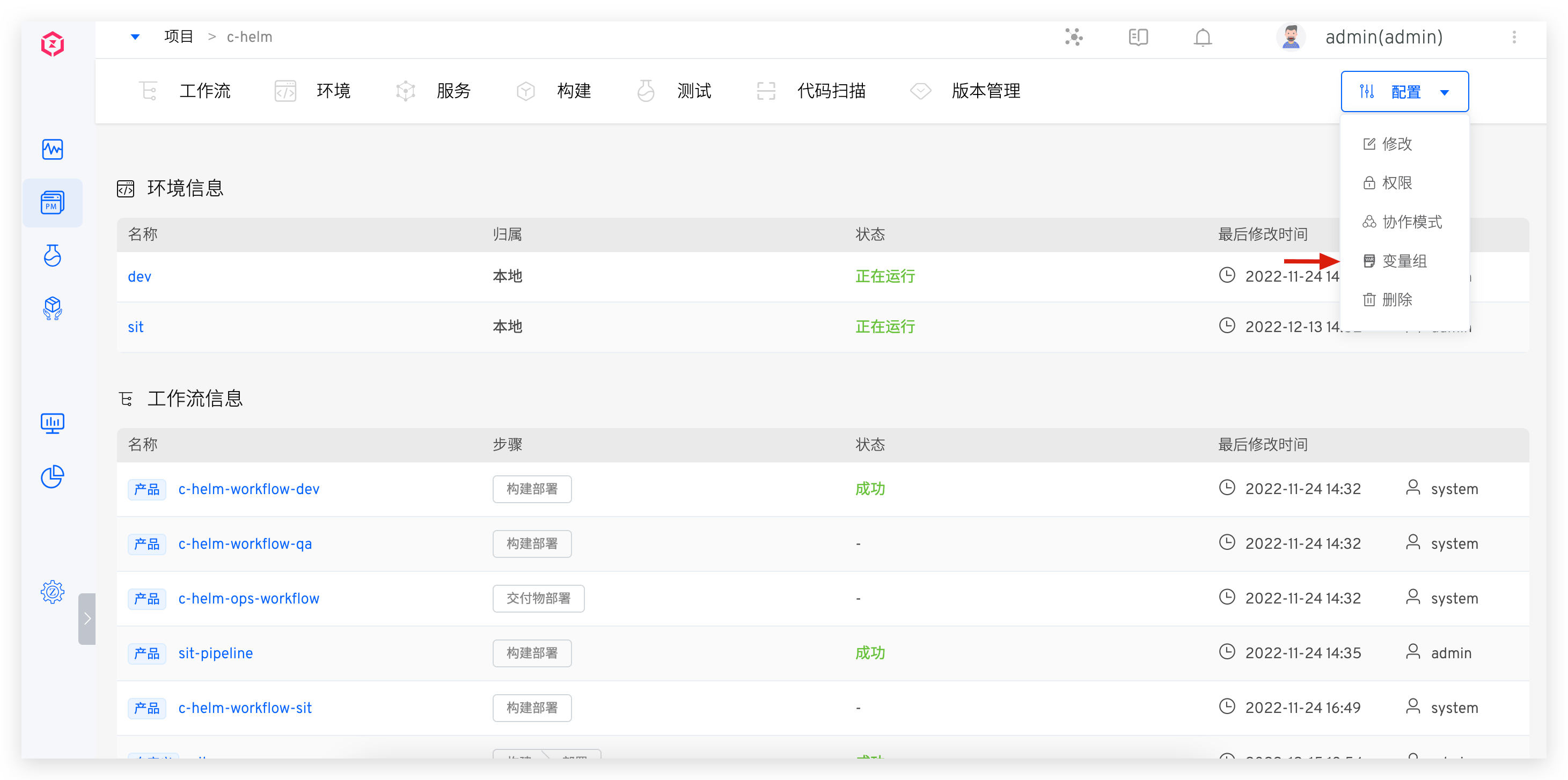Choose 协作模式 in the dropdown menu
This screenshot has height=780, width=1568.
[x=1411, y=222]
